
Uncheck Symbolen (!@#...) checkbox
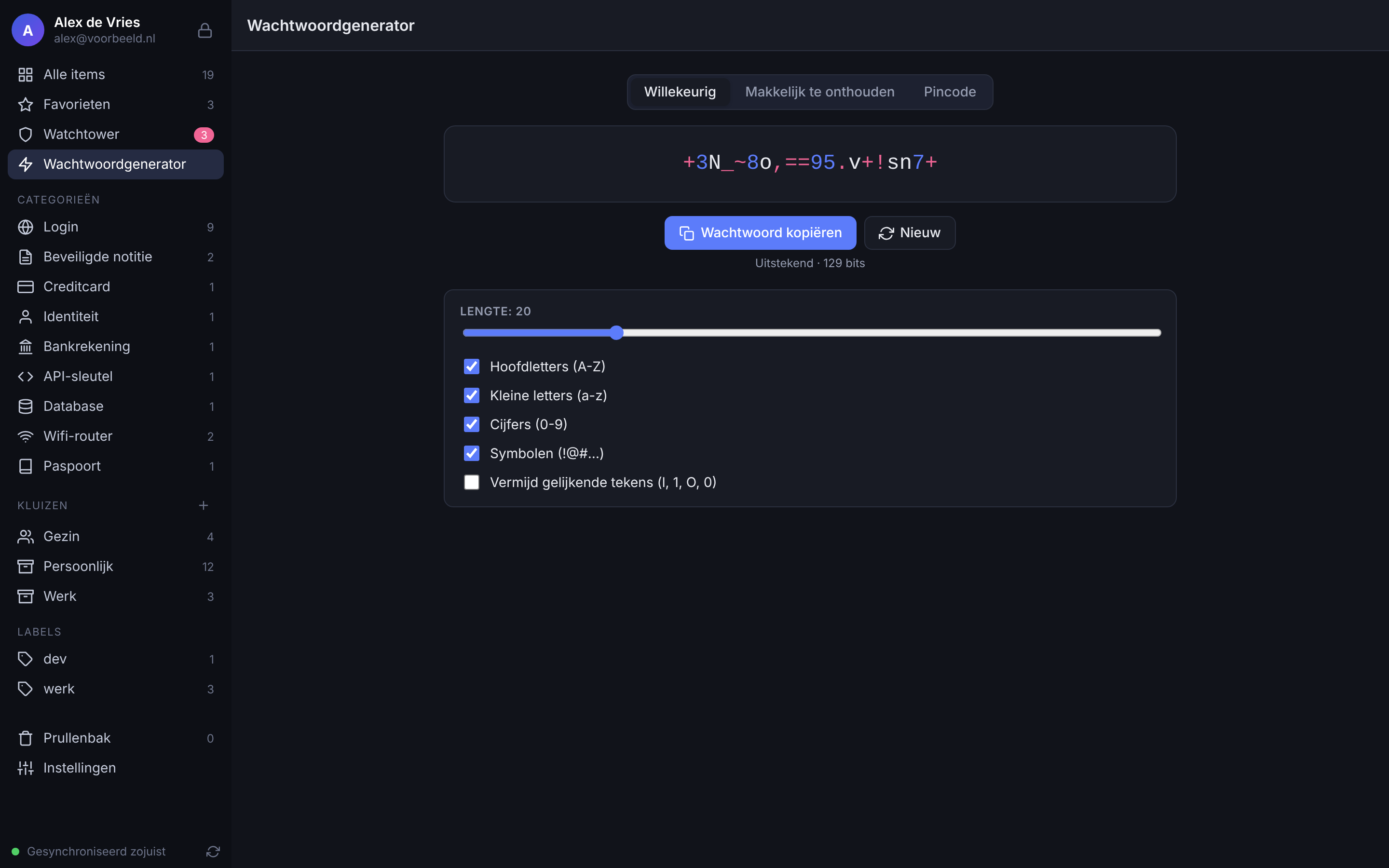click(x=471, y=453)
